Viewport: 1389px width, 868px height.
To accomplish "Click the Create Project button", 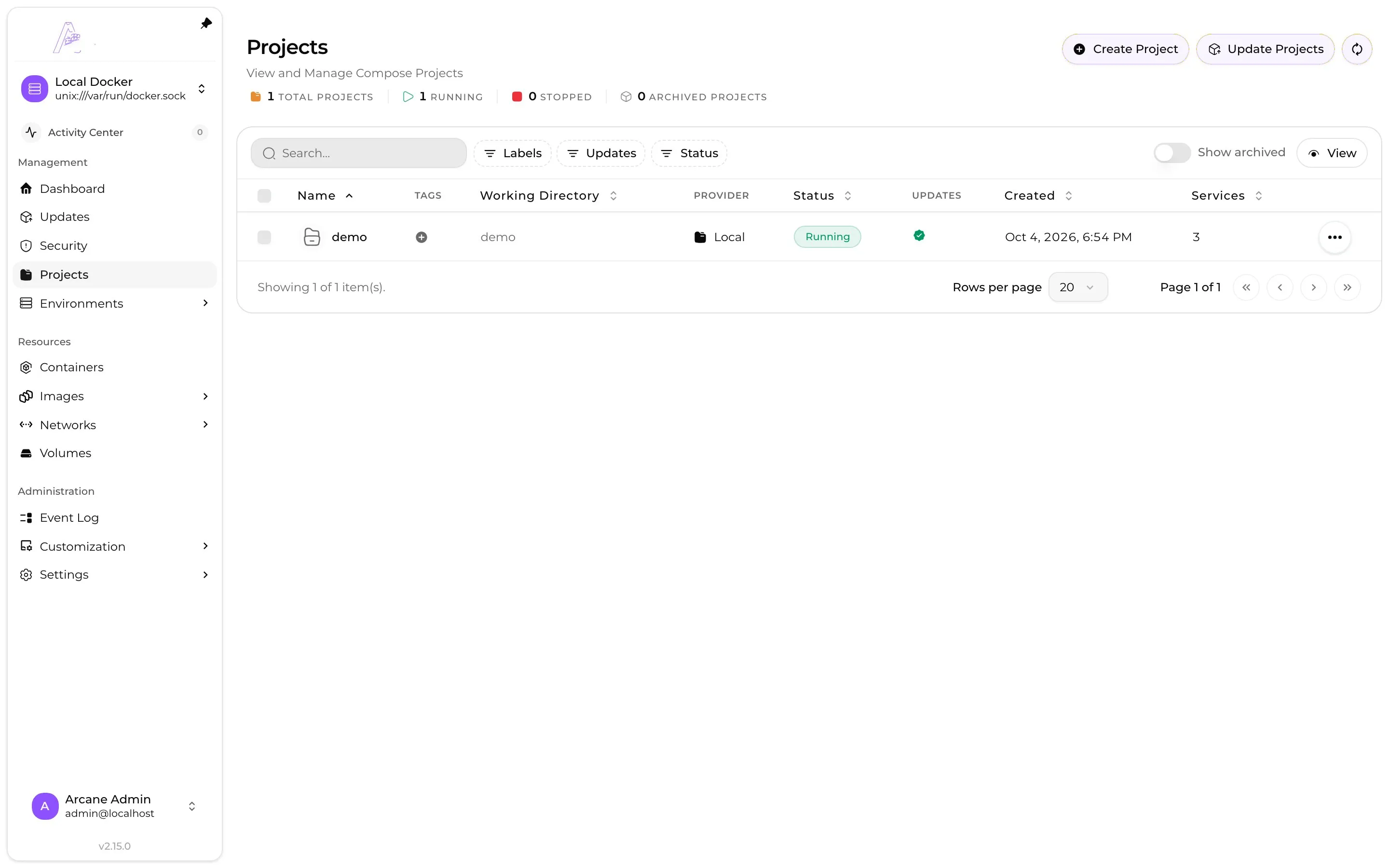I will [x=1125, y=49].
